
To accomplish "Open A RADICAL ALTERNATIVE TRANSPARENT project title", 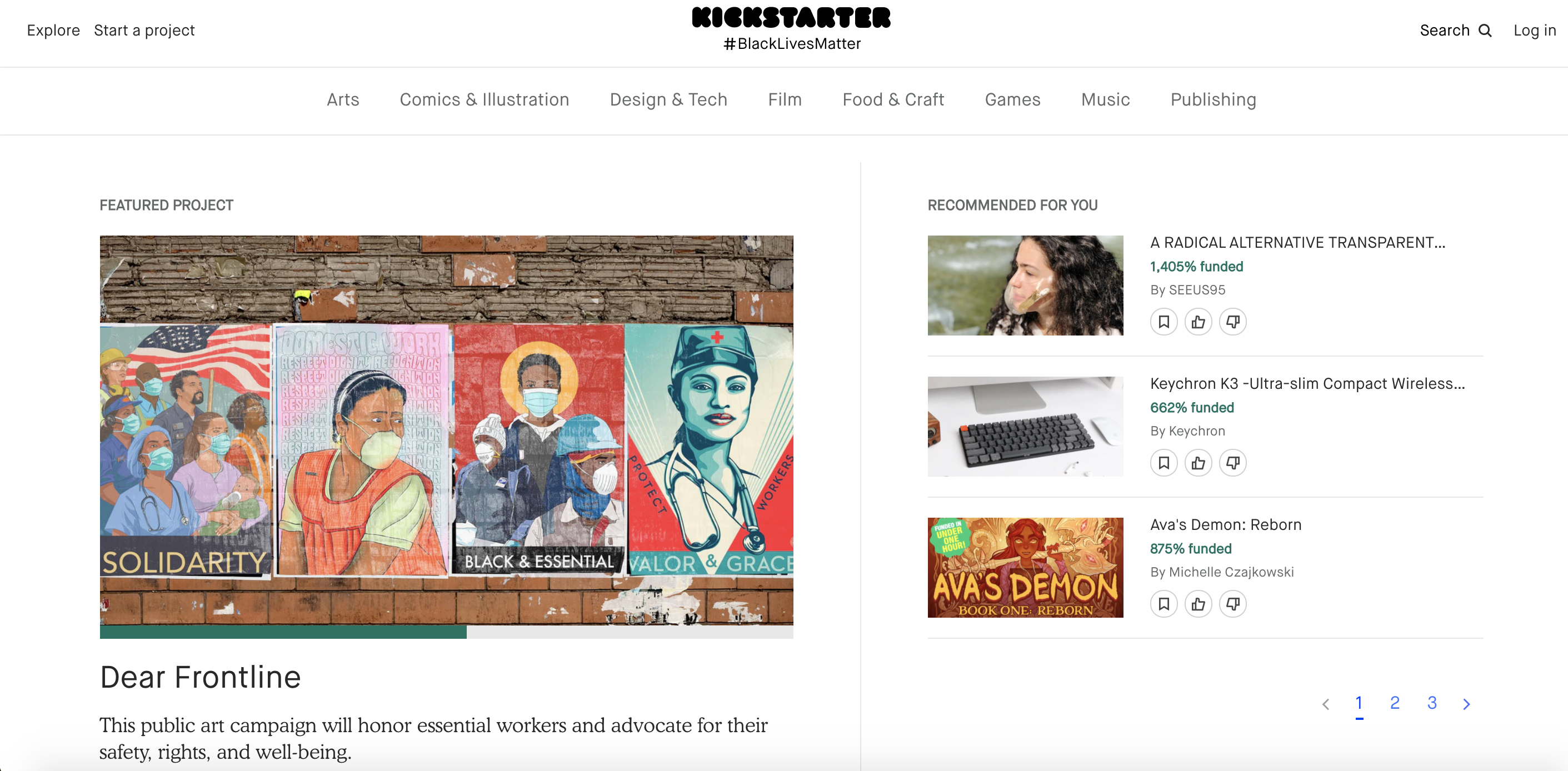I will click(x=1297, y=243).
